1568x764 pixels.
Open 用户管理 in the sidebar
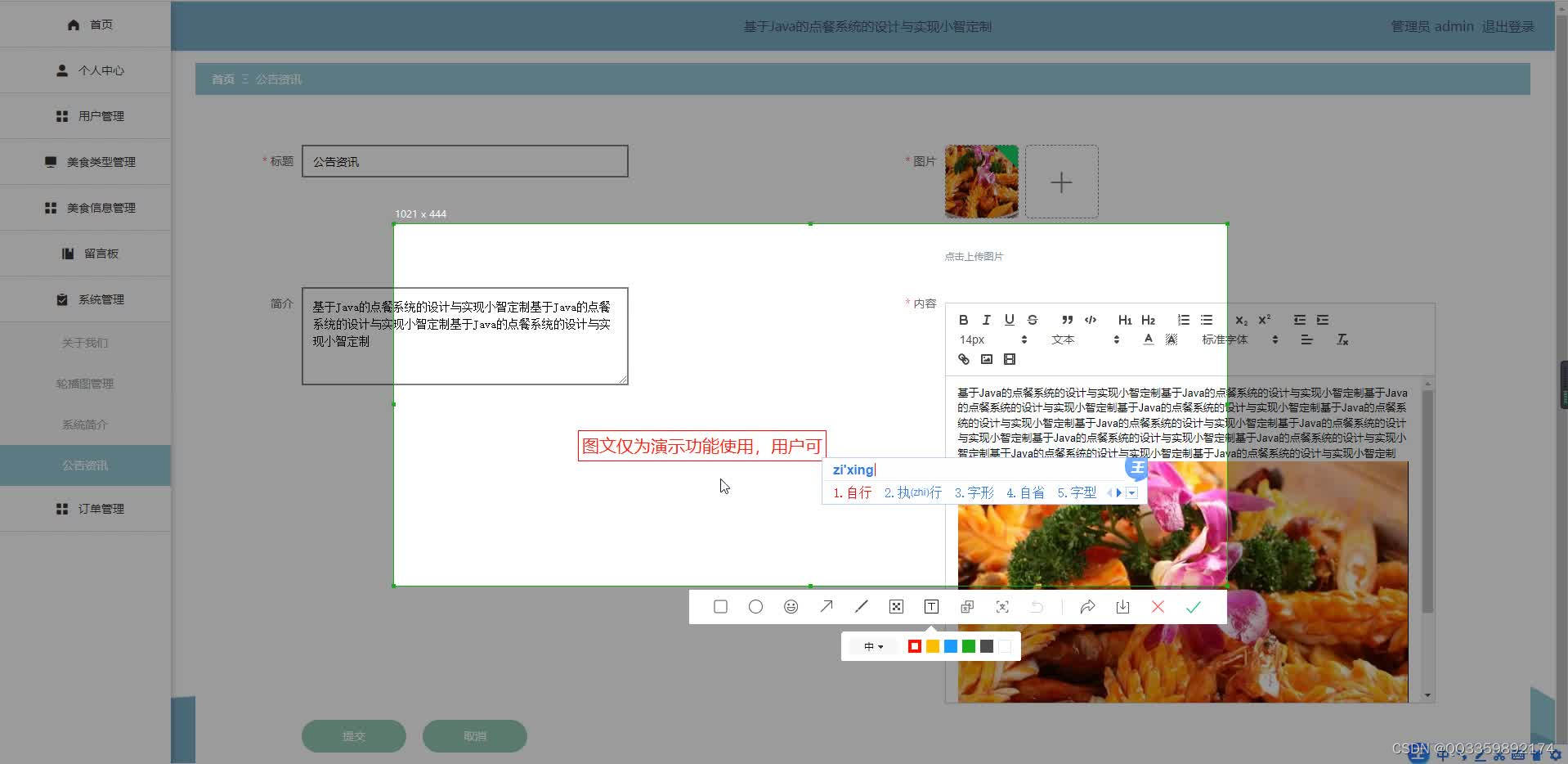point(85,116)
